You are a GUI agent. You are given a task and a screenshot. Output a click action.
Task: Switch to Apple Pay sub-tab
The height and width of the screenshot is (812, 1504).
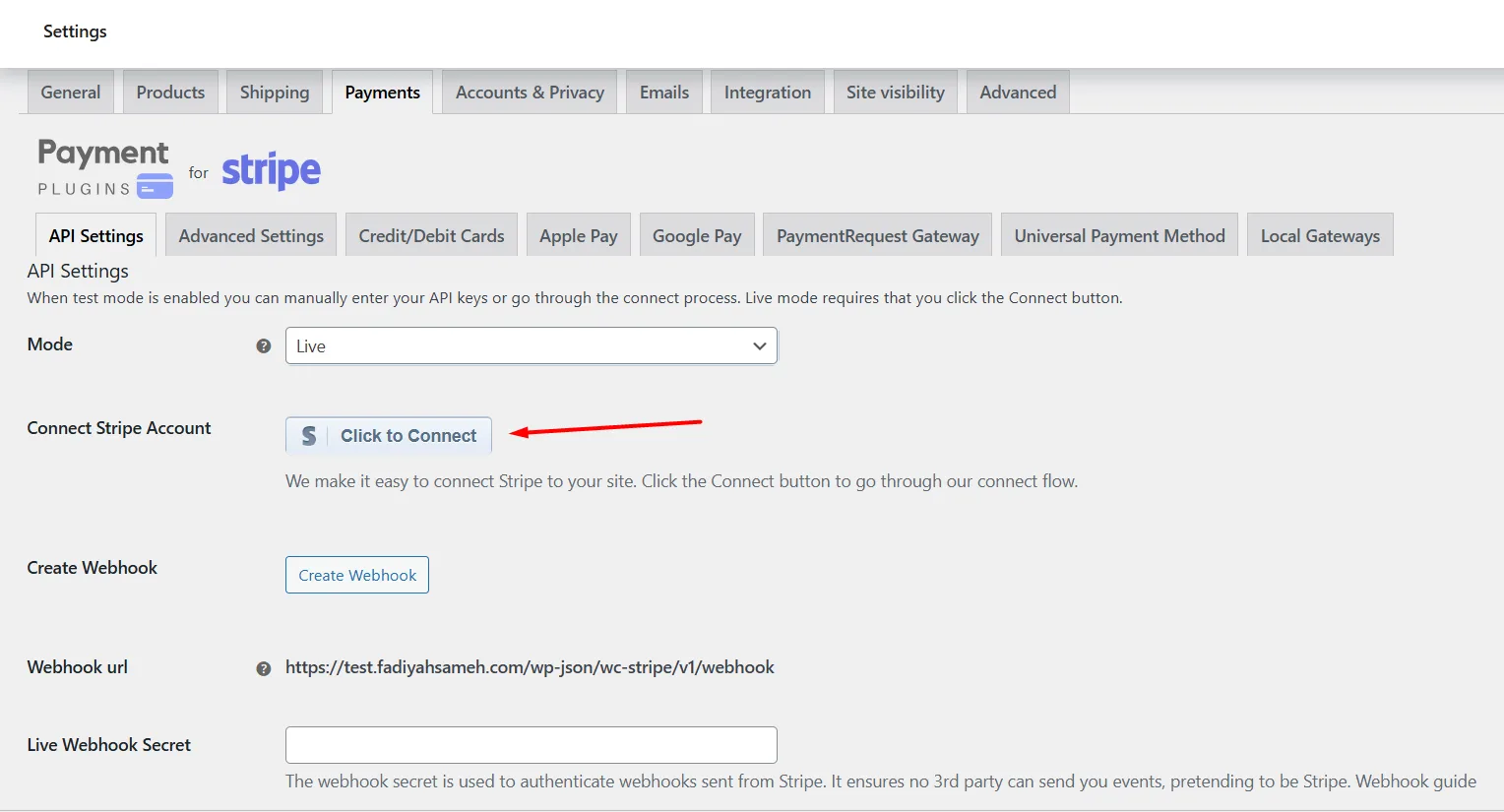[579, 235]
